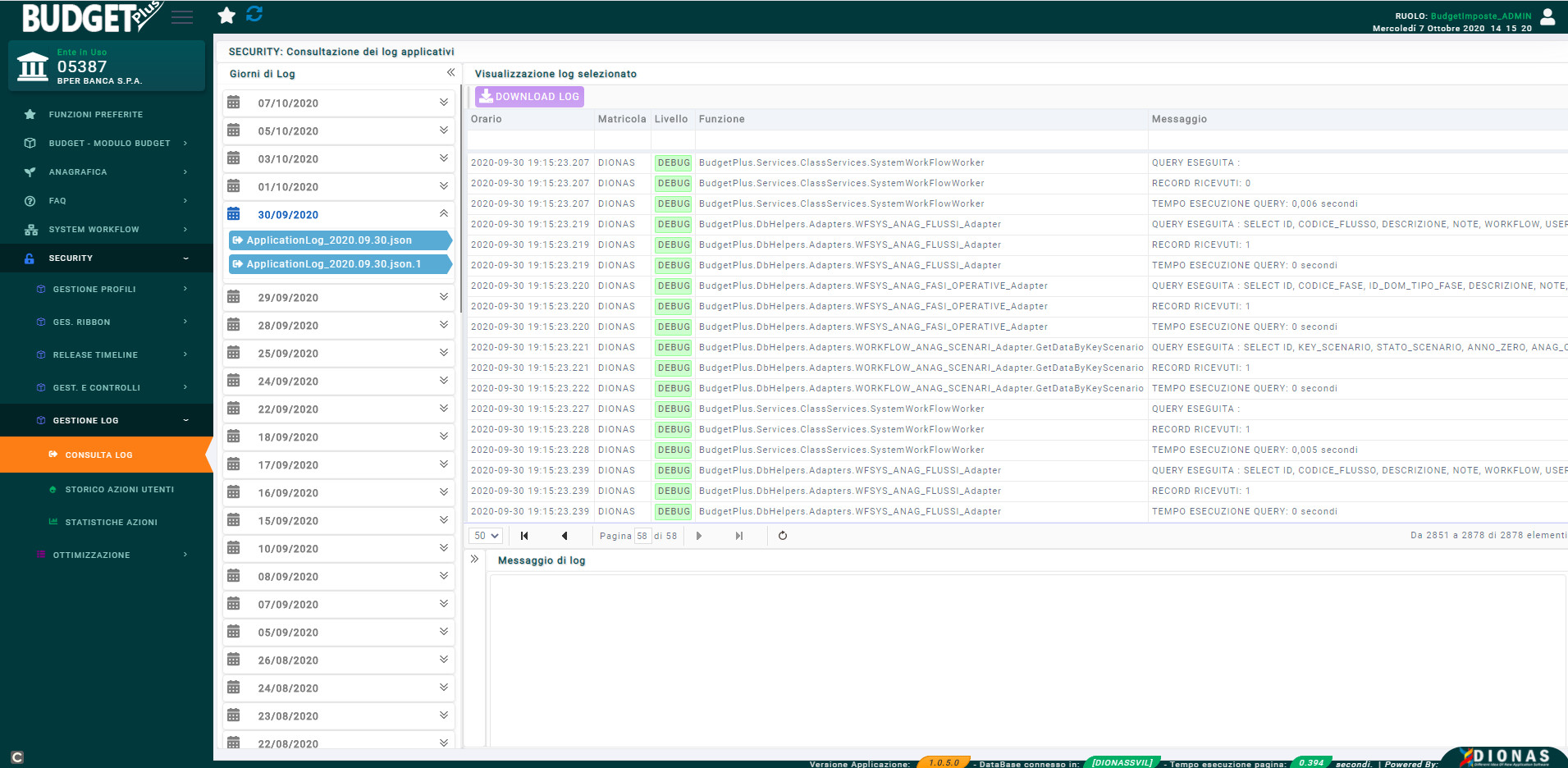Click the refresh sync icon in header
This screenshot has height=768, width=1568.
tap(254, 14)
